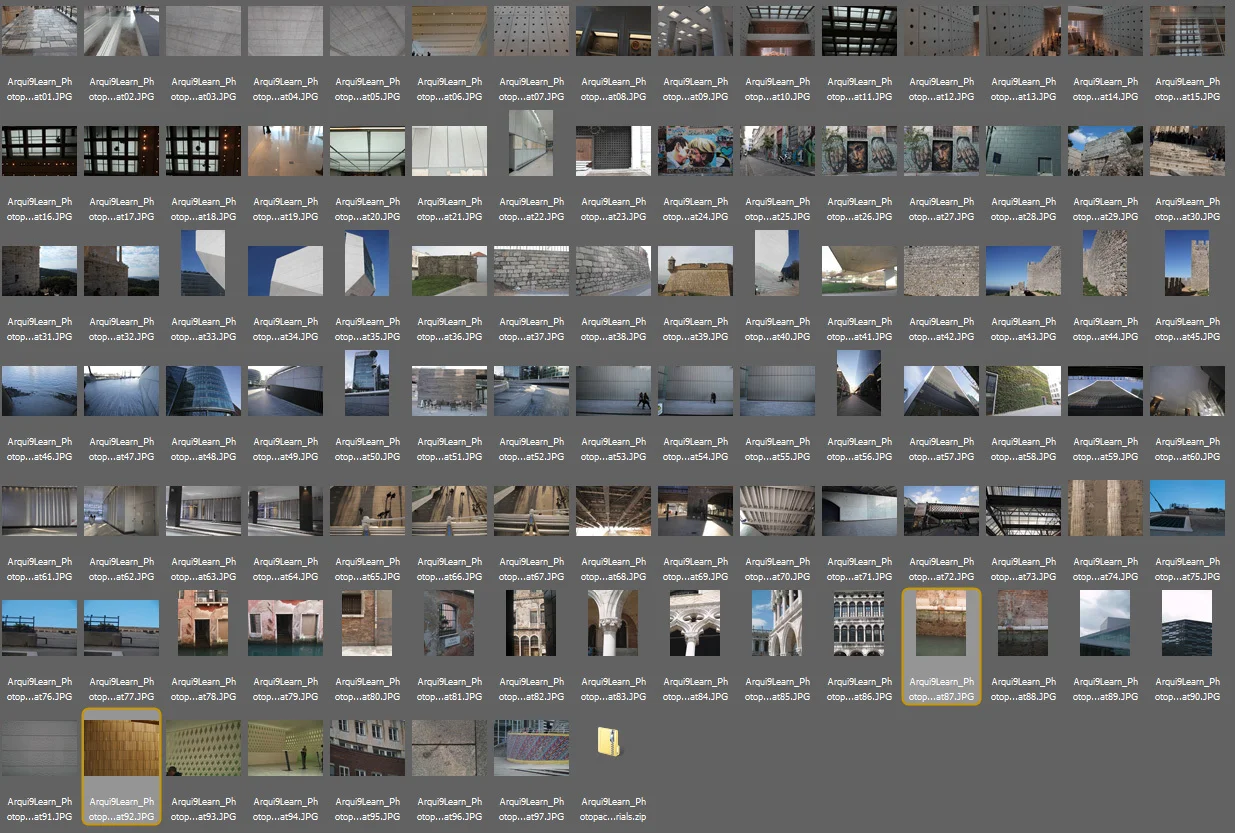Select the narrow street photo at56.JPG
The width and height of the screenshot is (1235, 833).
859,390
